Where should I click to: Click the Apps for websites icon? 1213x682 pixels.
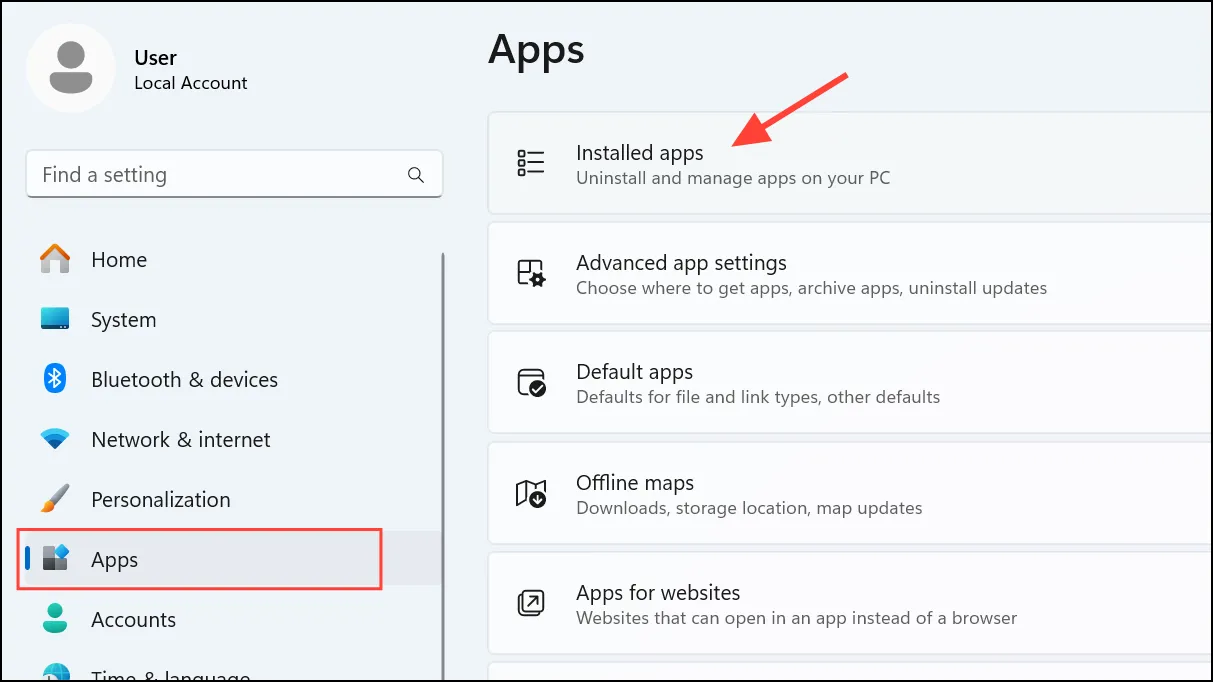[x=530, y=603]
